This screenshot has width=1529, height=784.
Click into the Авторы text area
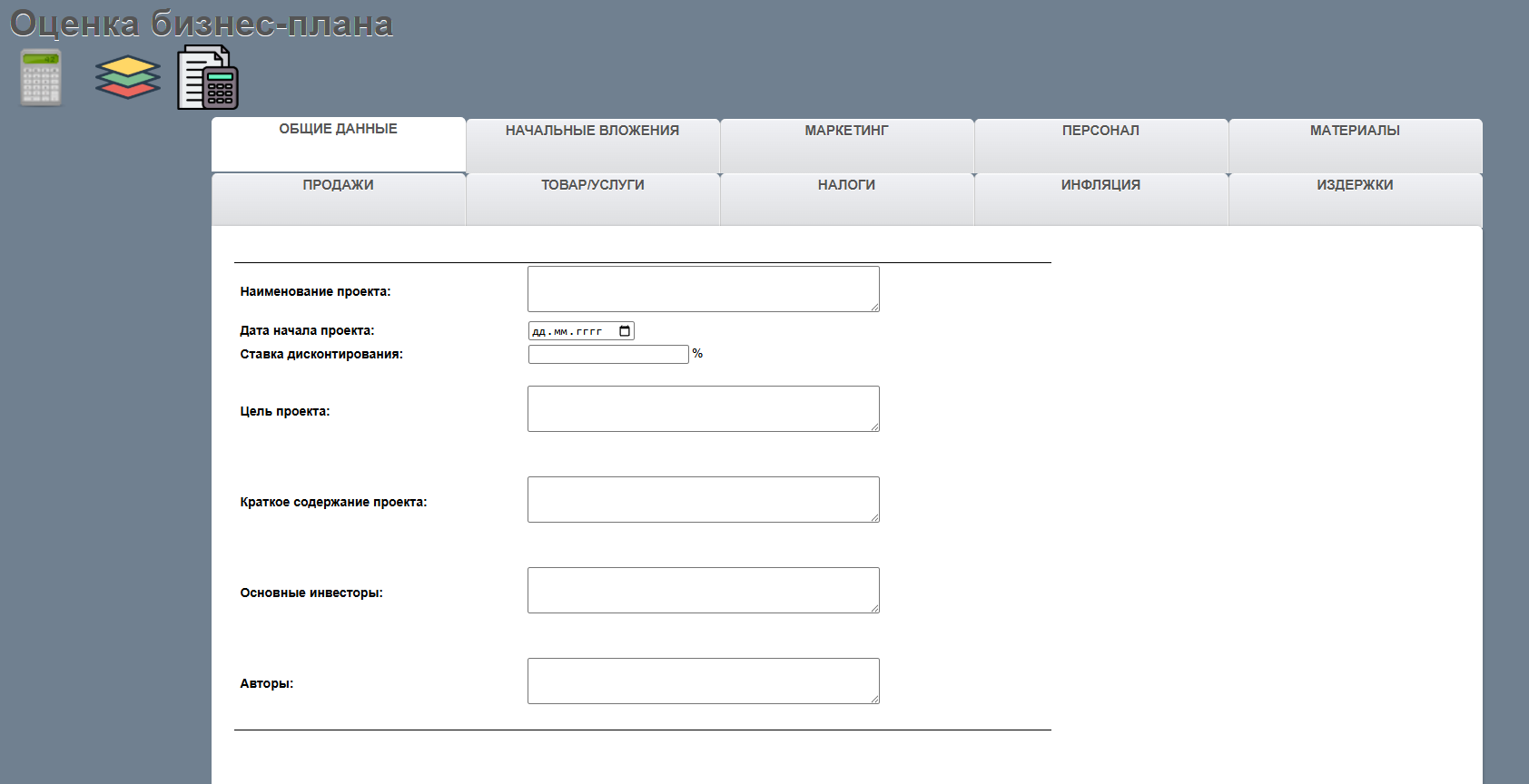tap(704, 681)
